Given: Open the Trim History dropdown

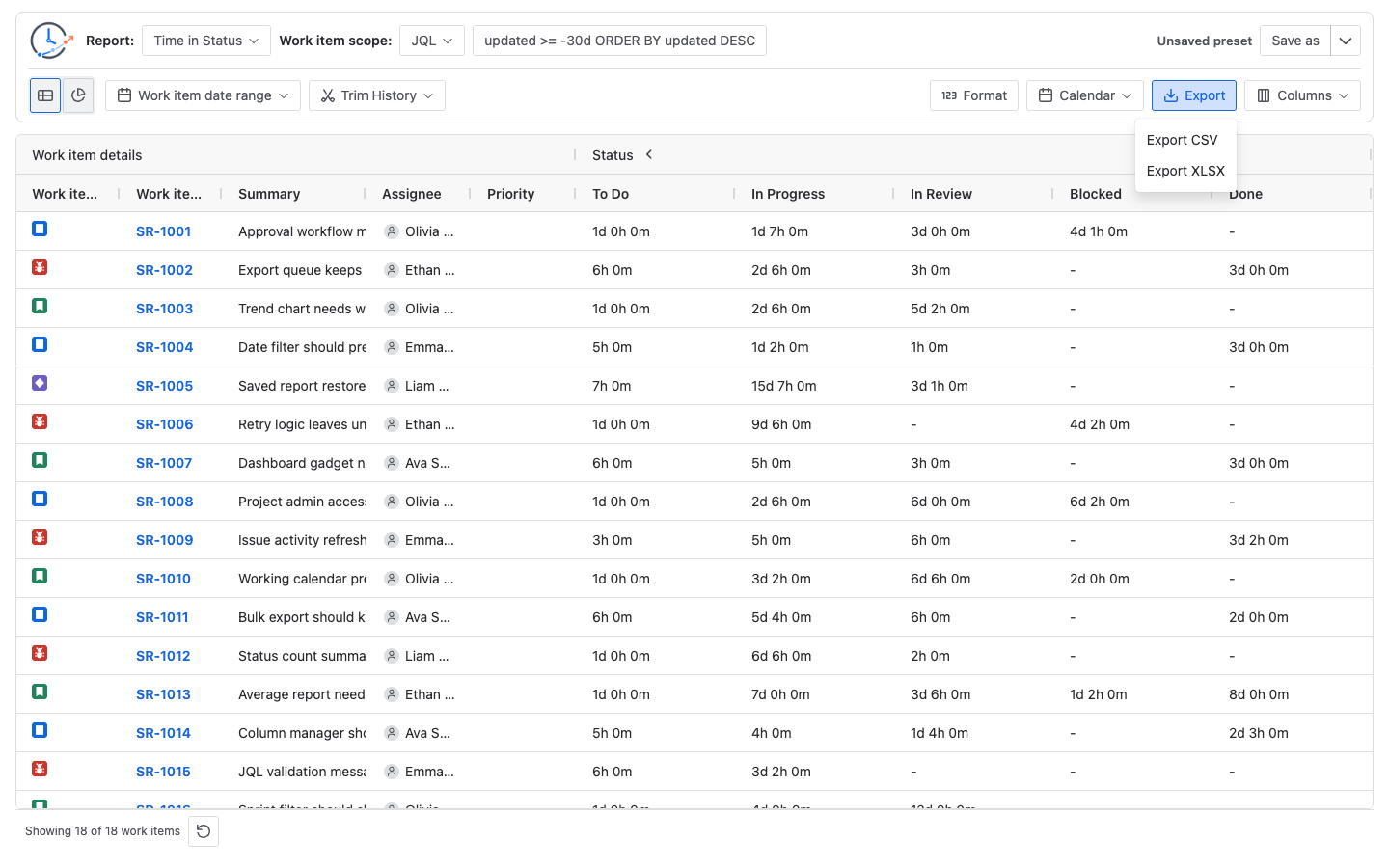Looking at the screenshot, I should 377,95.
